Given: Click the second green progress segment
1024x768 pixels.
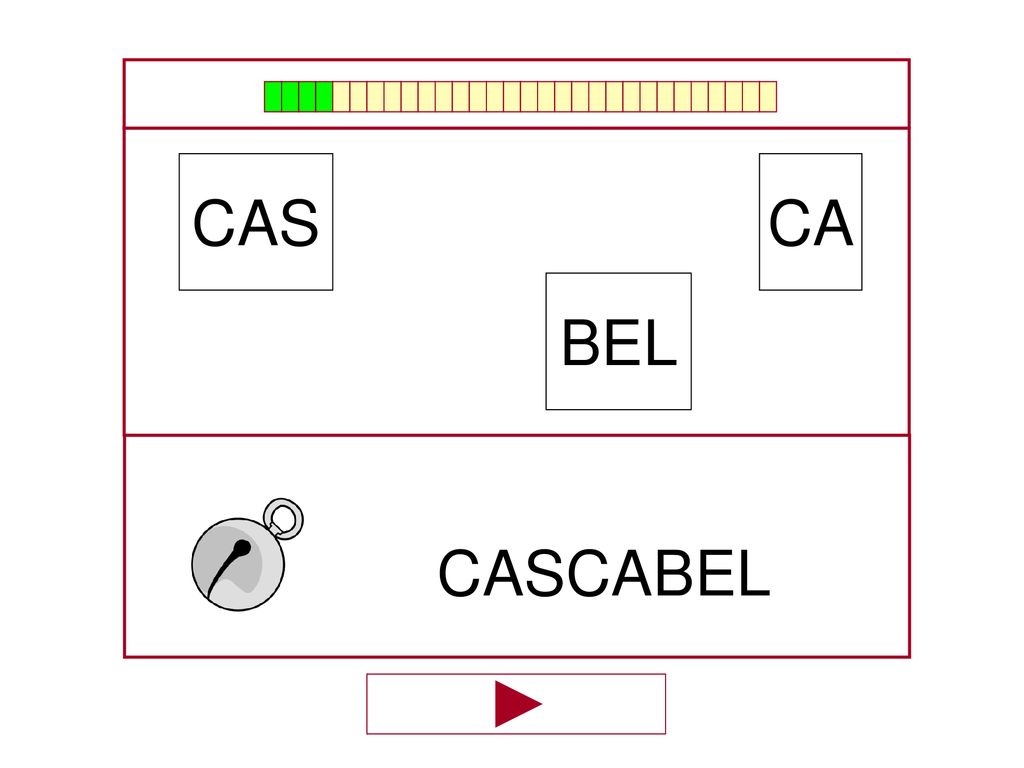Looking at the screenshot, I should [x=290, y=97].
